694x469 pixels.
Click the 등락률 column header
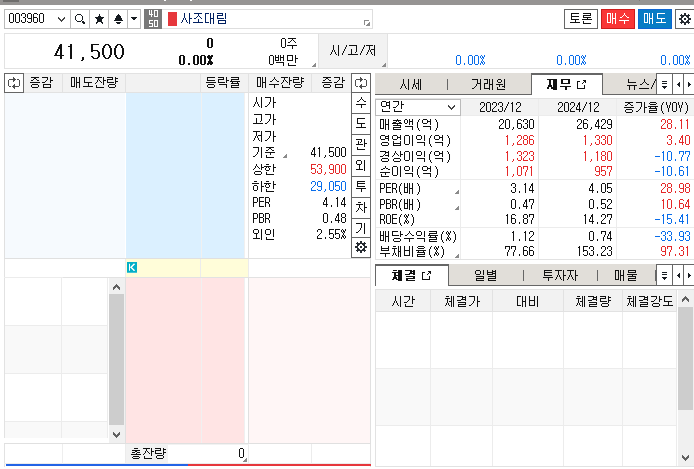pyautogui.click(x=223, y=83)
